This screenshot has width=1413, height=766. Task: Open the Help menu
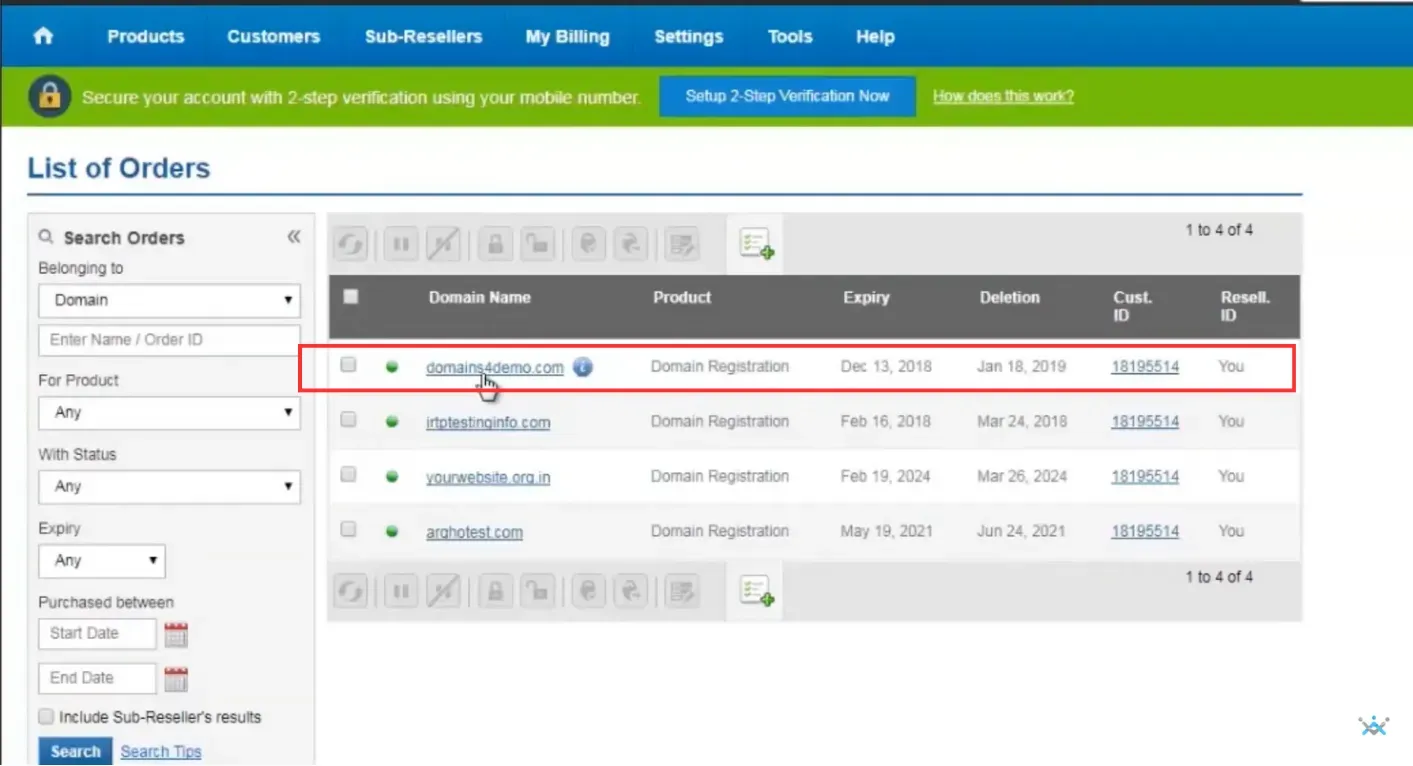pyautogui.click(x=875, y=37)
